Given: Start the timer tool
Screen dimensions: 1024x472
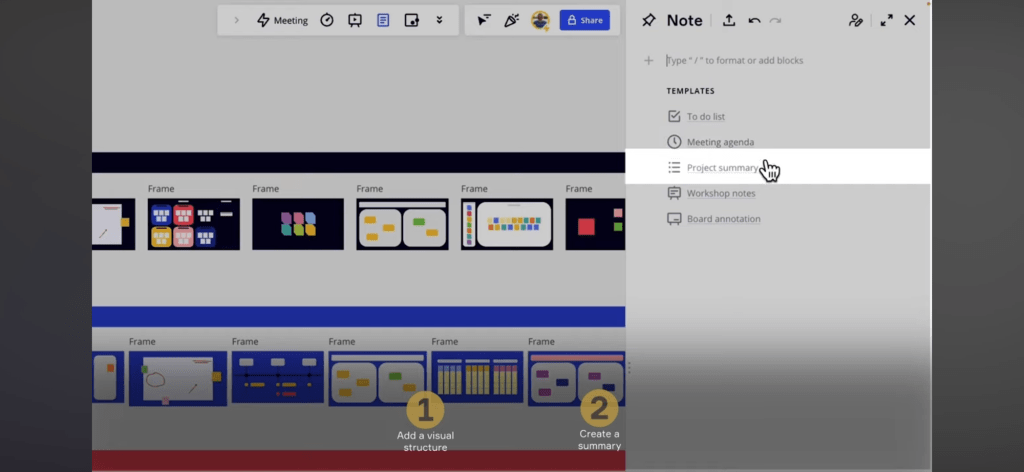Looking at the screenshot, I should 327,20.
